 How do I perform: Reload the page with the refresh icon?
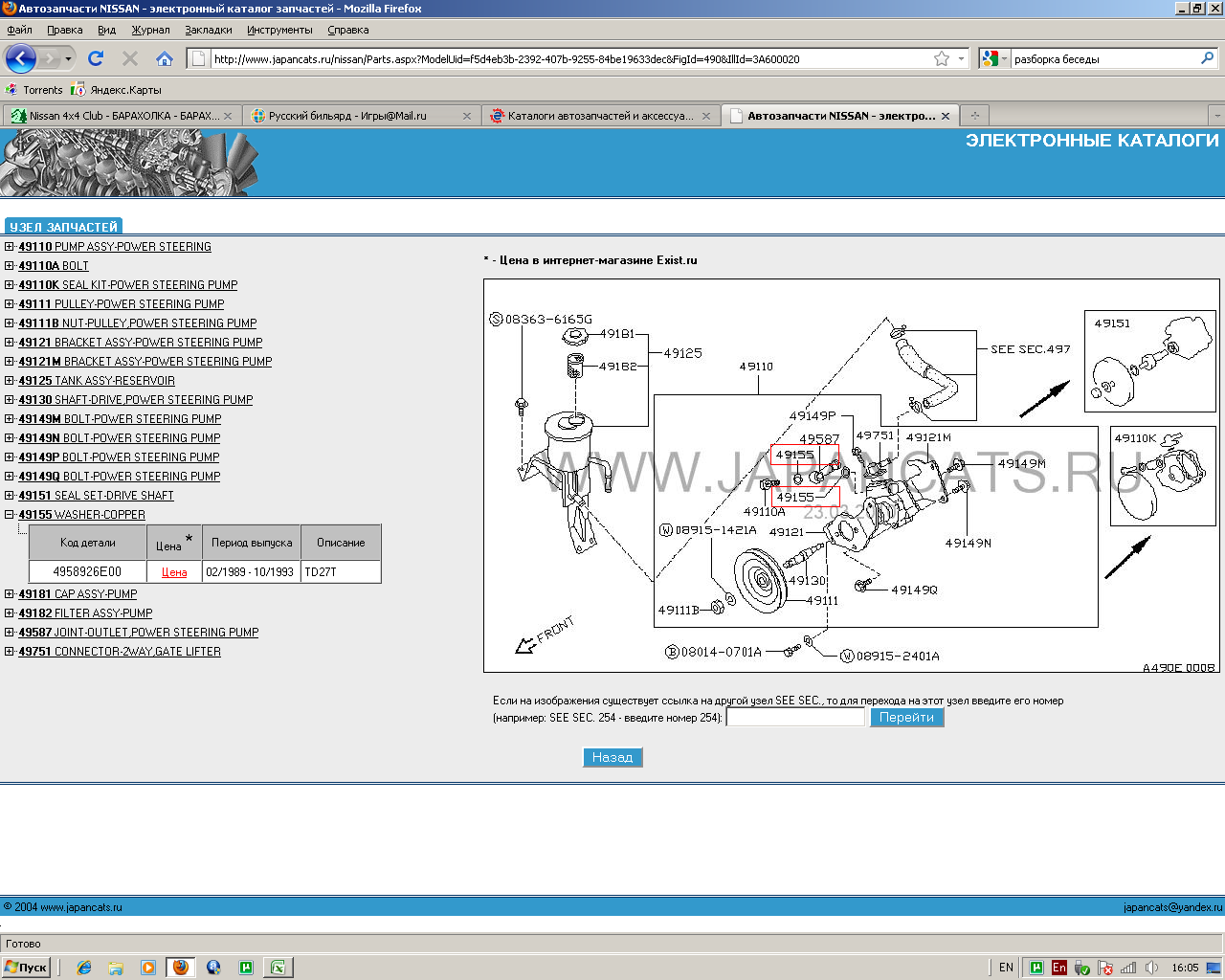click(96, 58)
